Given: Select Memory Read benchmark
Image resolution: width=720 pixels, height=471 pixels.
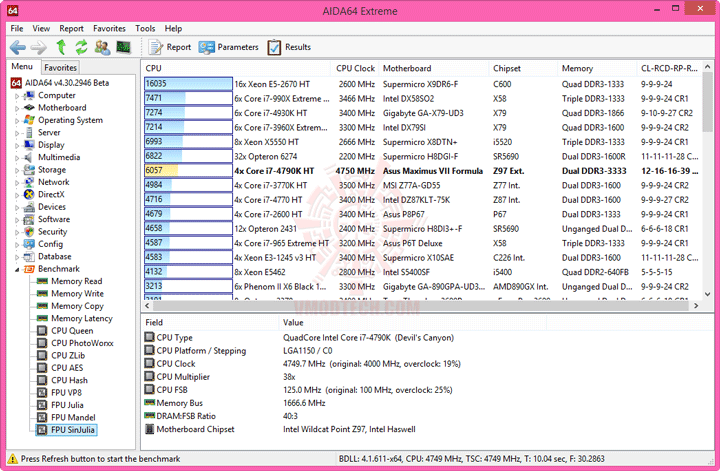Looking at the screenshot, I should (x=76, y=281).
